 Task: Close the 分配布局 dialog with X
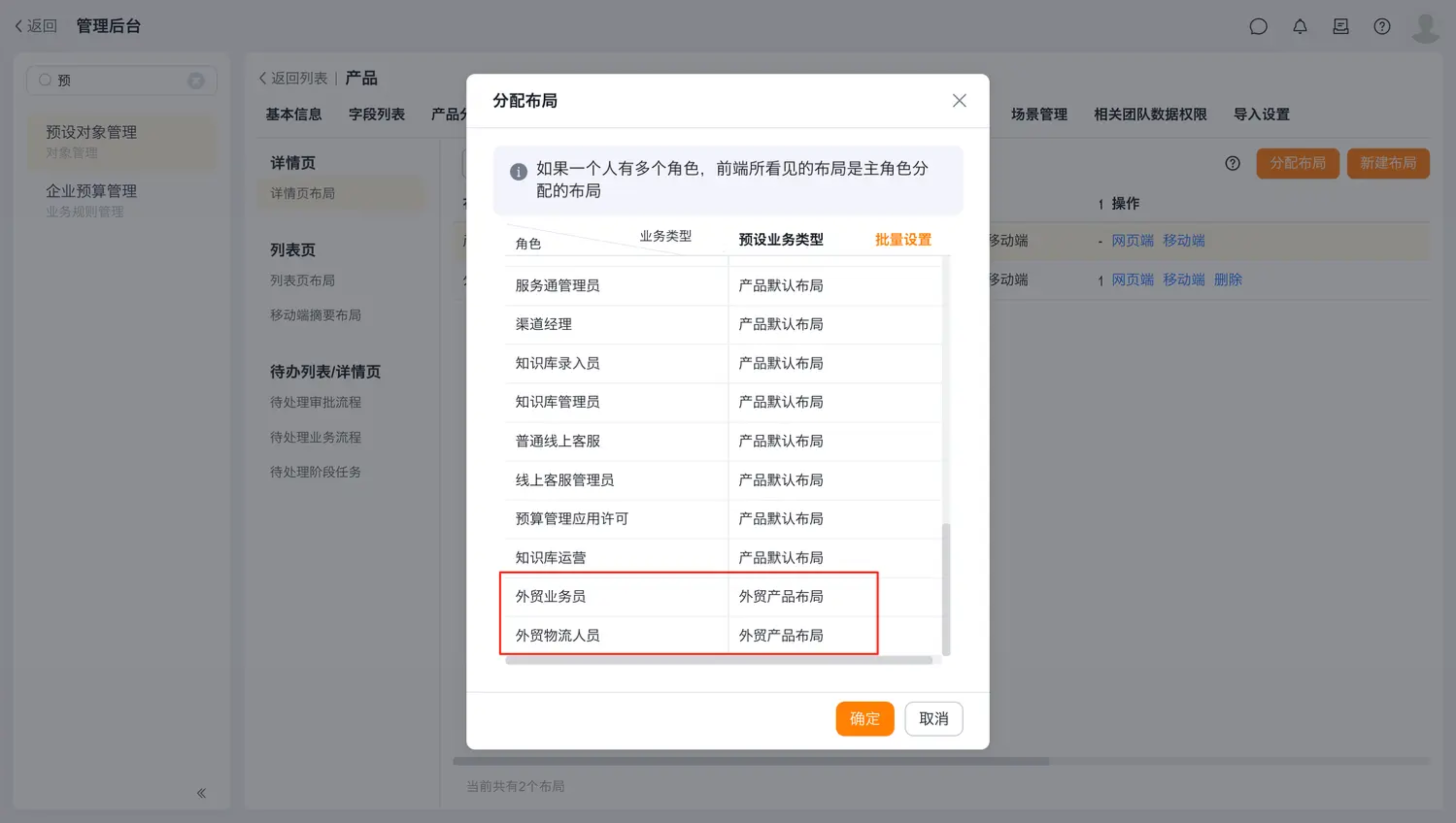959,101
